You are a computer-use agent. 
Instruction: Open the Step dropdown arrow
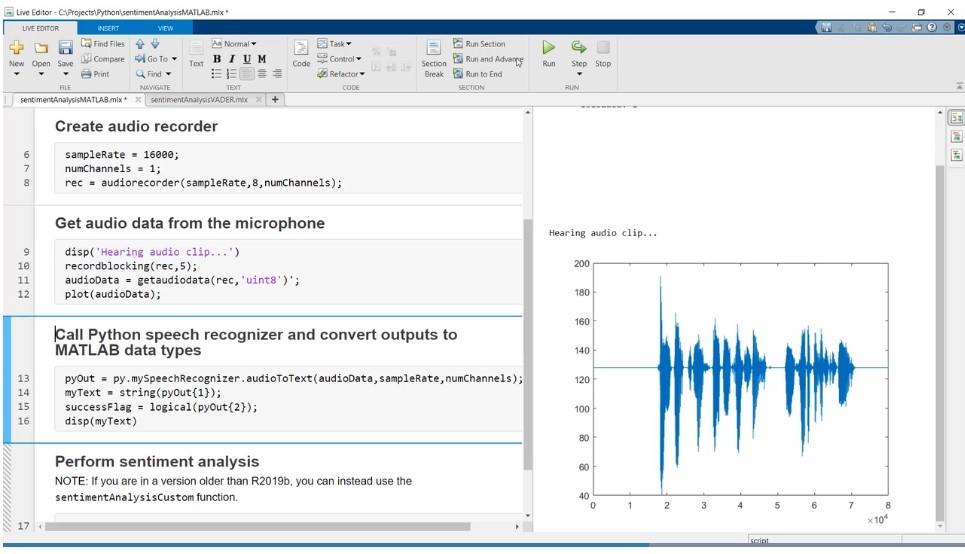tap(579, 74)
